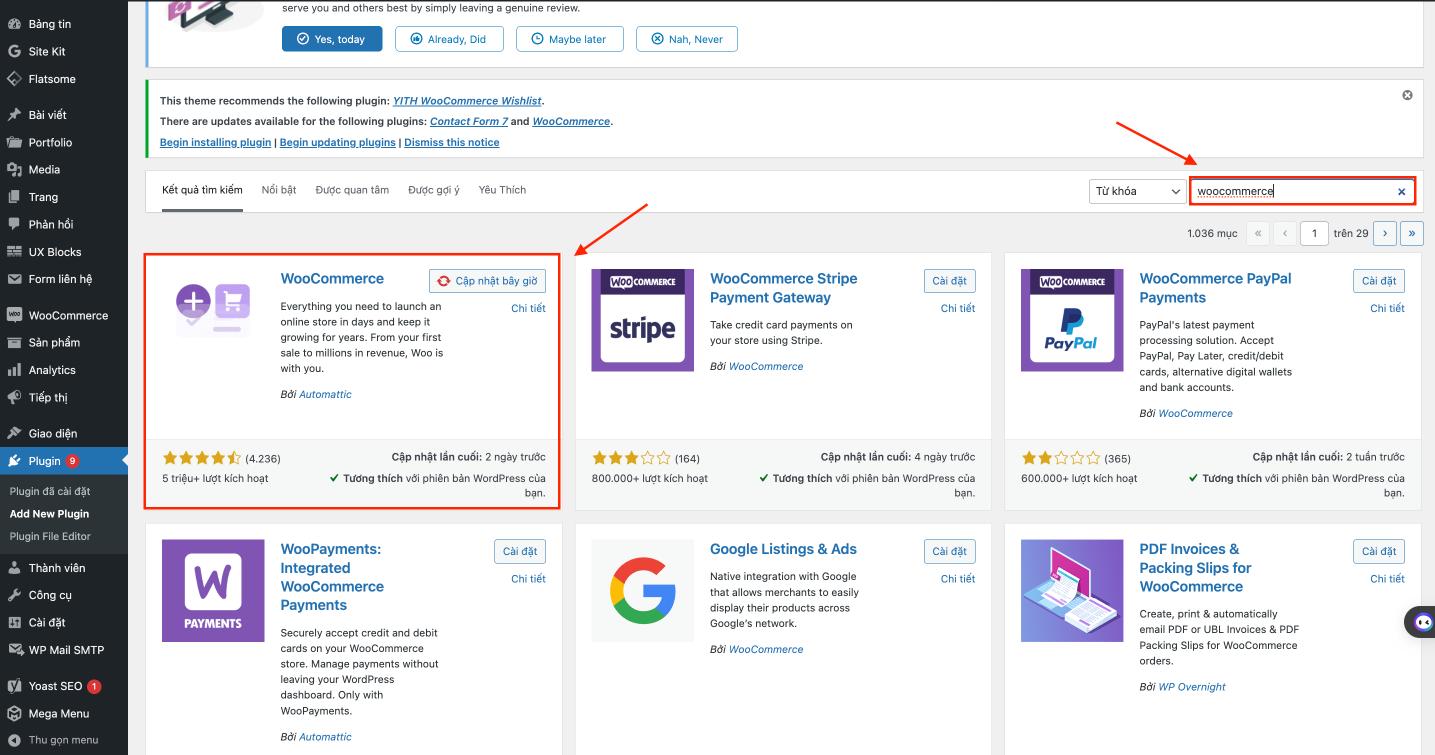Jump to the last results page

click(x=1412, y=233)
